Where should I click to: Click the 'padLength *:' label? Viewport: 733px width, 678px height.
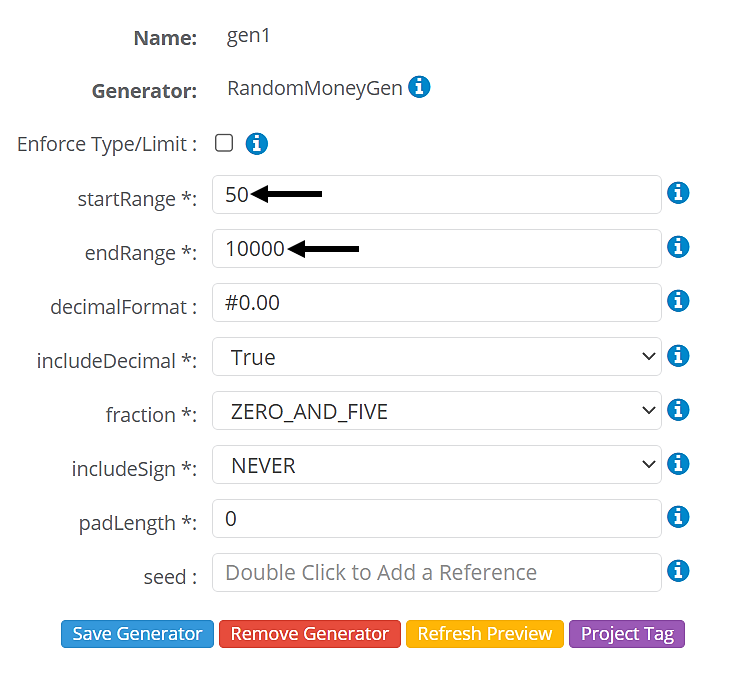(x=138, y=523)
